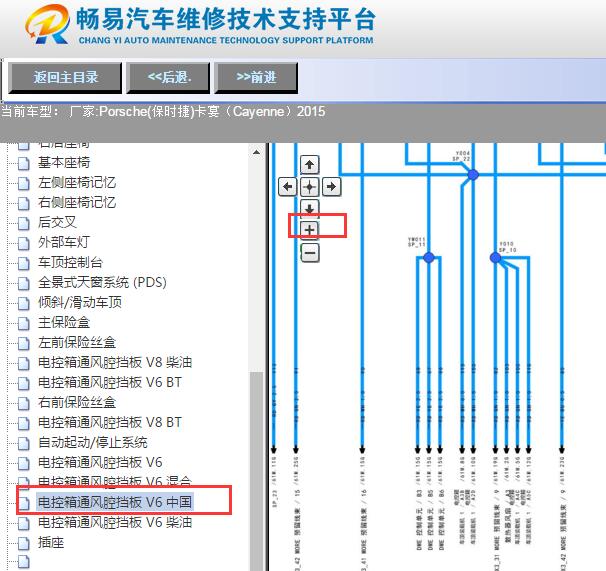606x571 pixels.
Task: Click the document icon beside 后交叉
Action: point(24,223)
